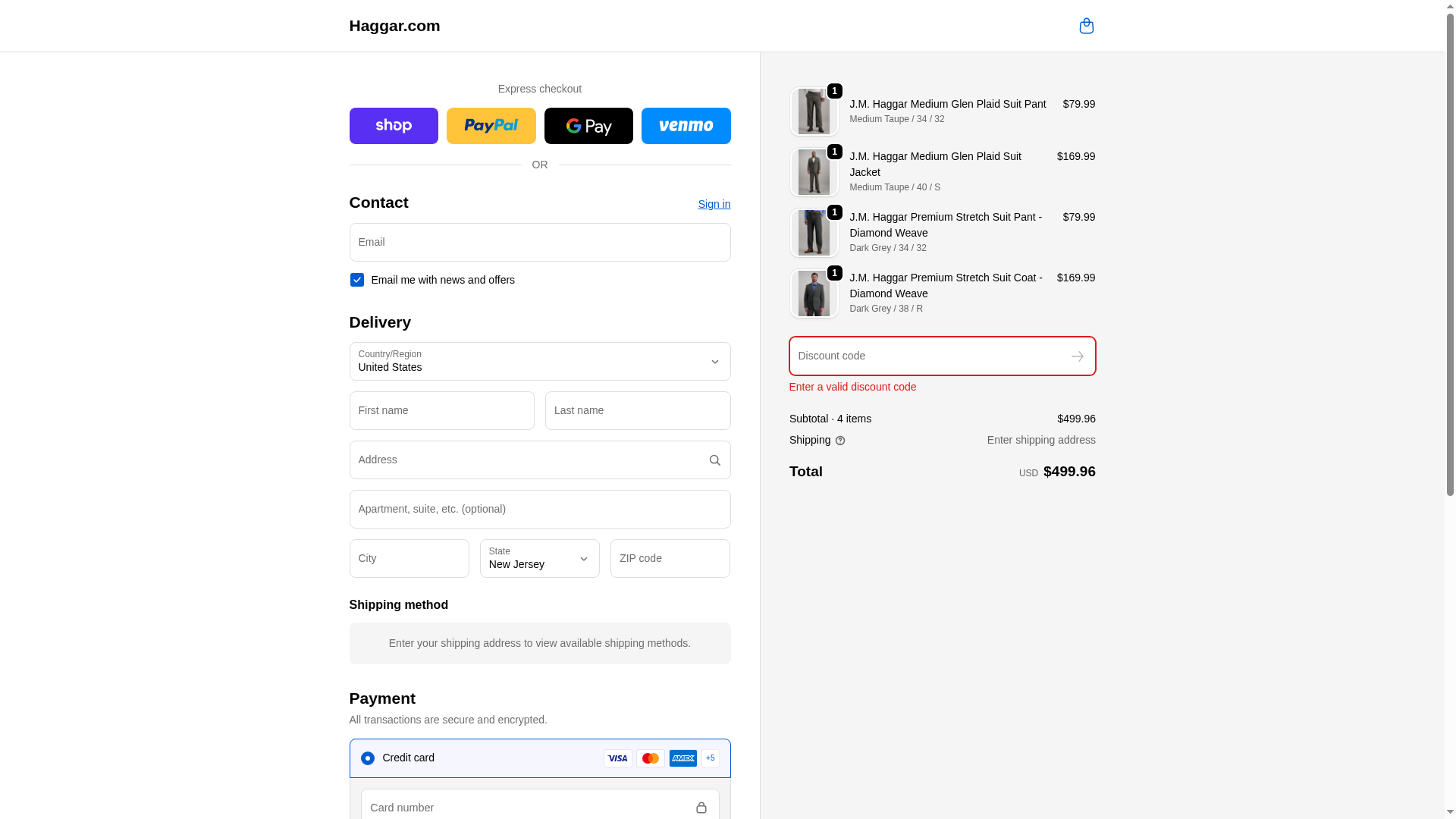Focus the Discount code field
The height and width of the screenshot is (819, 1456).
click(929, 356)
